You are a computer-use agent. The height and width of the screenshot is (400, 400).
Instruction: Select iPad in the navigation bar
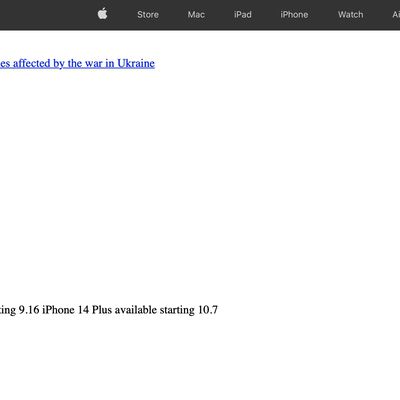coord(243,15)
